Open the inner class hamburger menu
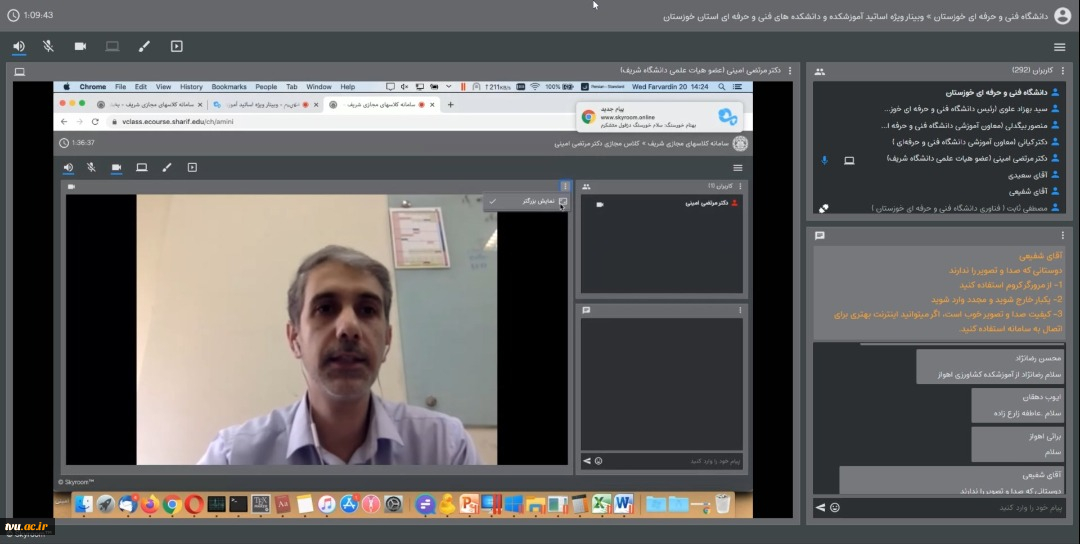Screen dimensions: 1080x544 tap(738, 168)
